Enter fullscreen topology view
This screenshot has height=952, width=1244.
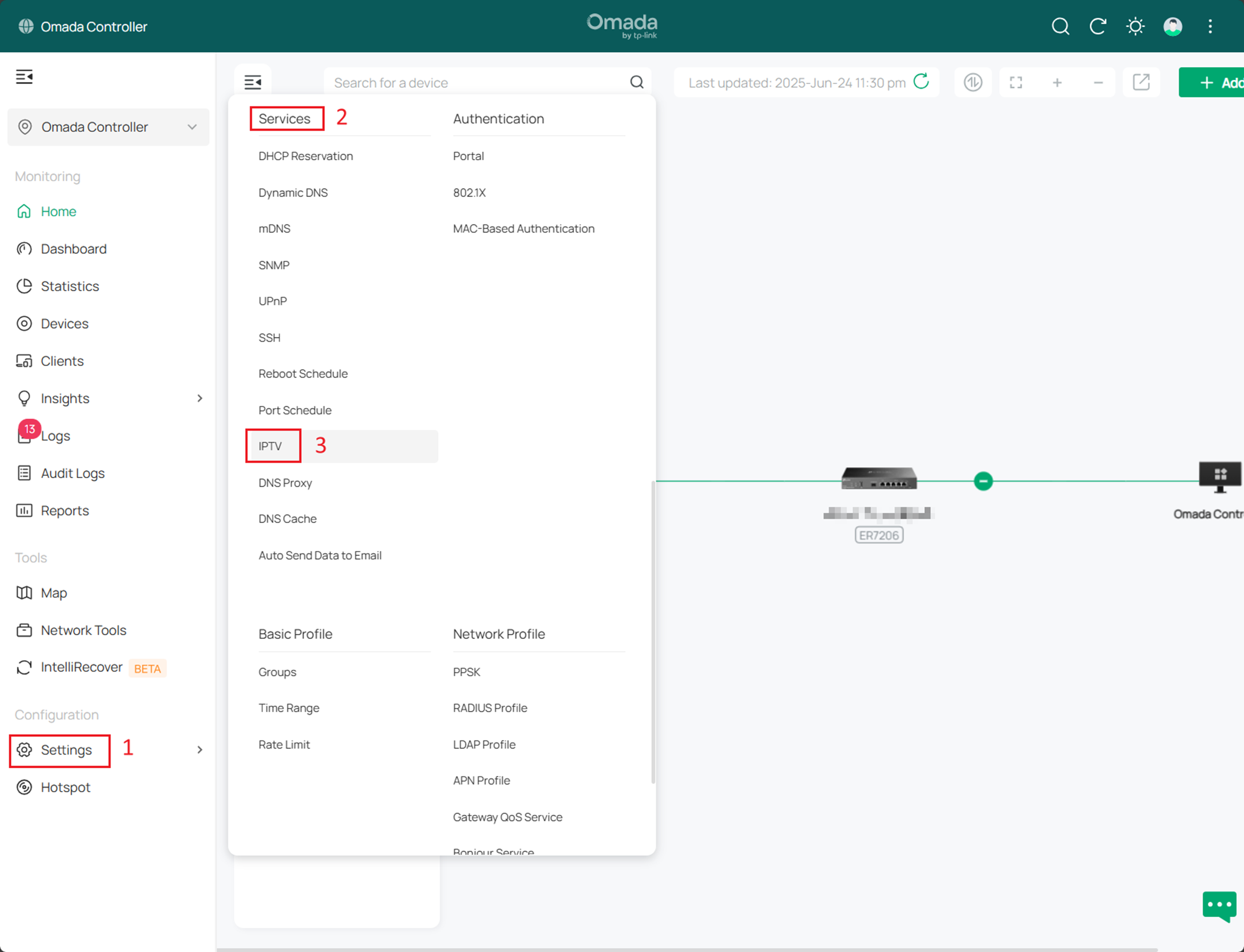[x=1016, y=82]
